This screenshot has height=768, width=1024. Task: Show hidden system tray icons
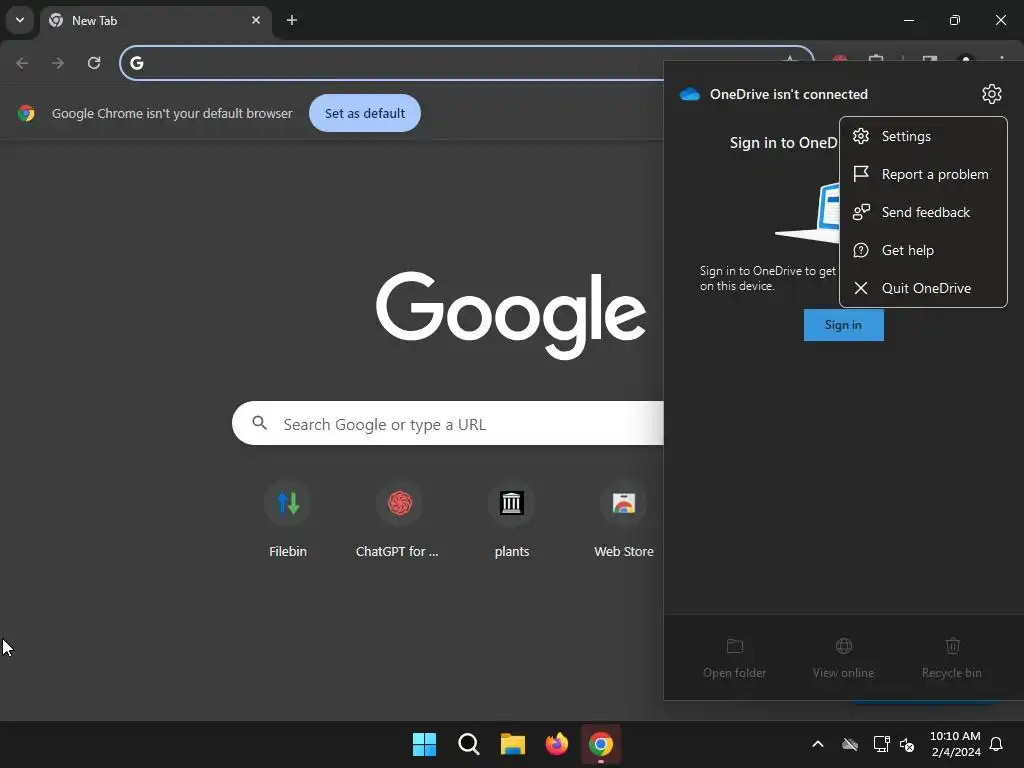click(818, 744)
